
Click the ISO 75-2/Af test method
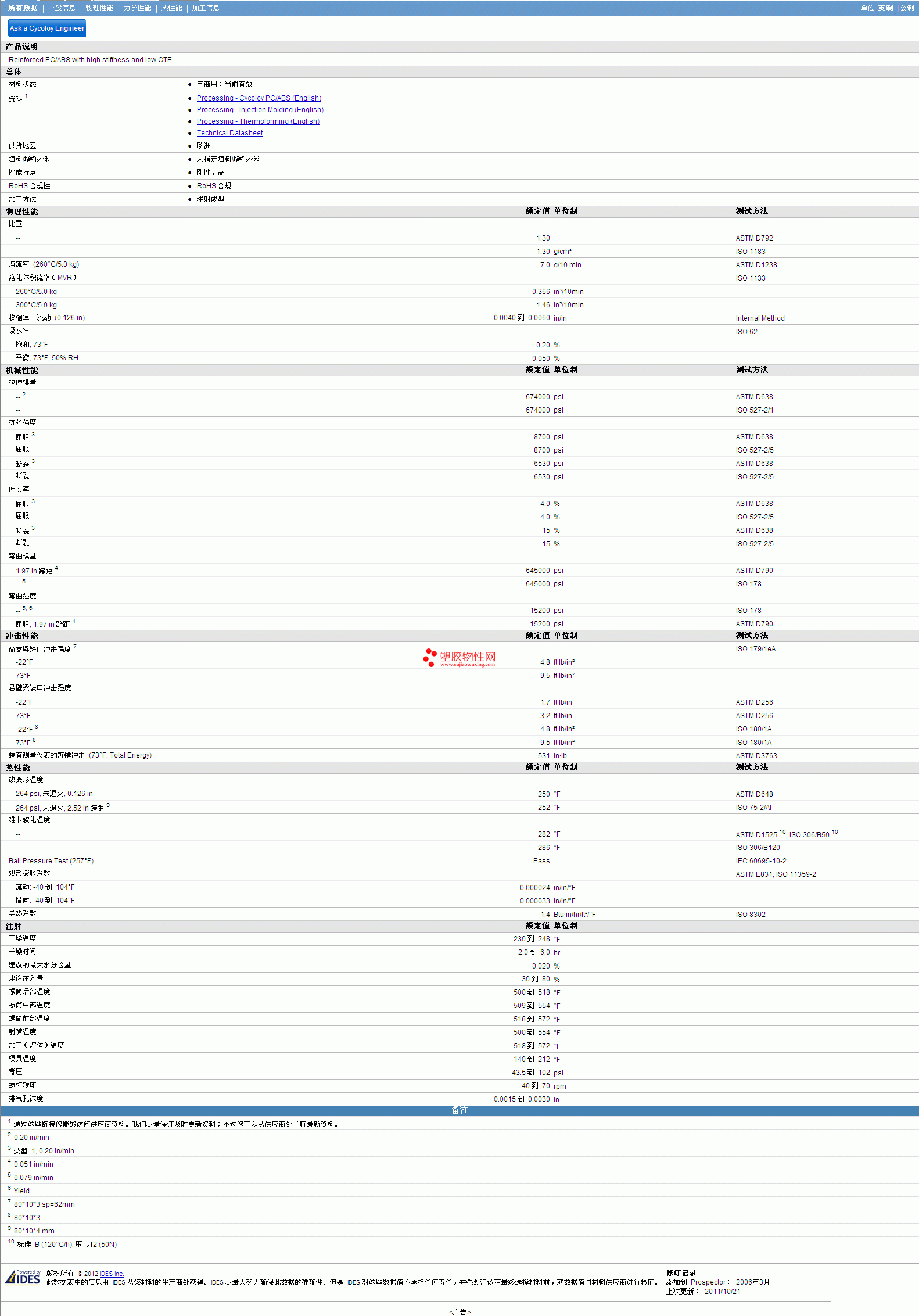753,808
